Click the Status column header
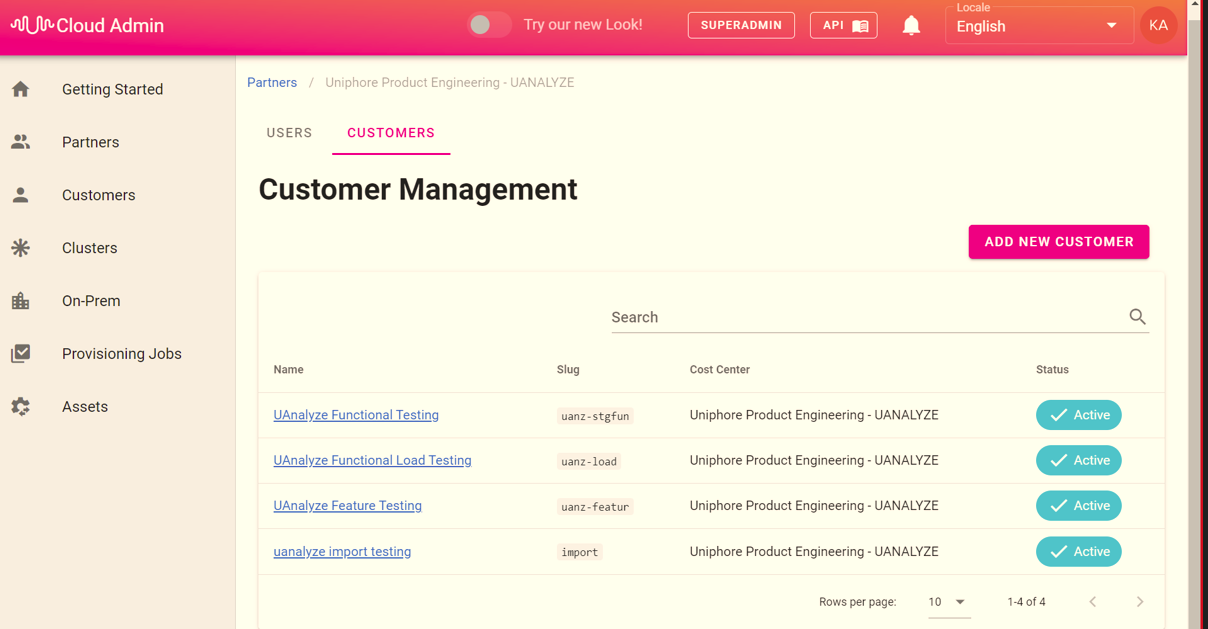 (1052, 369)
